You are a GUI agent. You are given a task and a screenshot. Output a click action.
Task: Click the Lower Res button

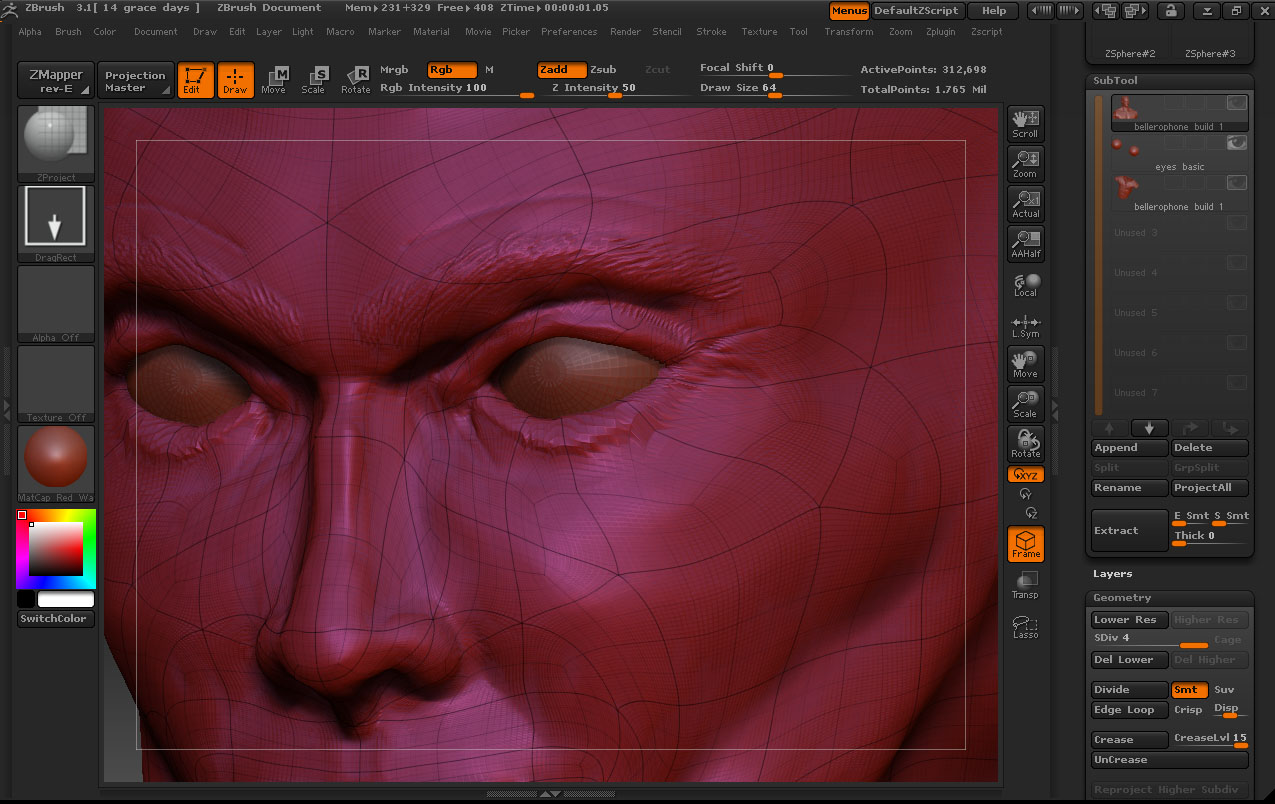1130,620
